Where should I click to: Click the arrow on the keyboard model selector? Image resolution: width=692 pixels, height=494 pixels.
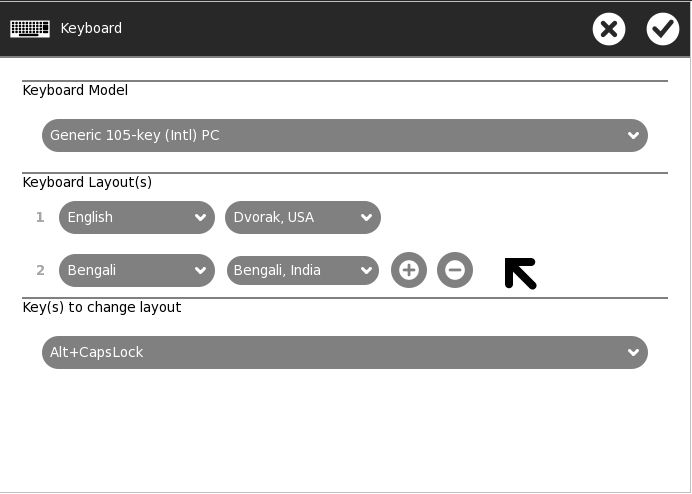pos(633,135)
